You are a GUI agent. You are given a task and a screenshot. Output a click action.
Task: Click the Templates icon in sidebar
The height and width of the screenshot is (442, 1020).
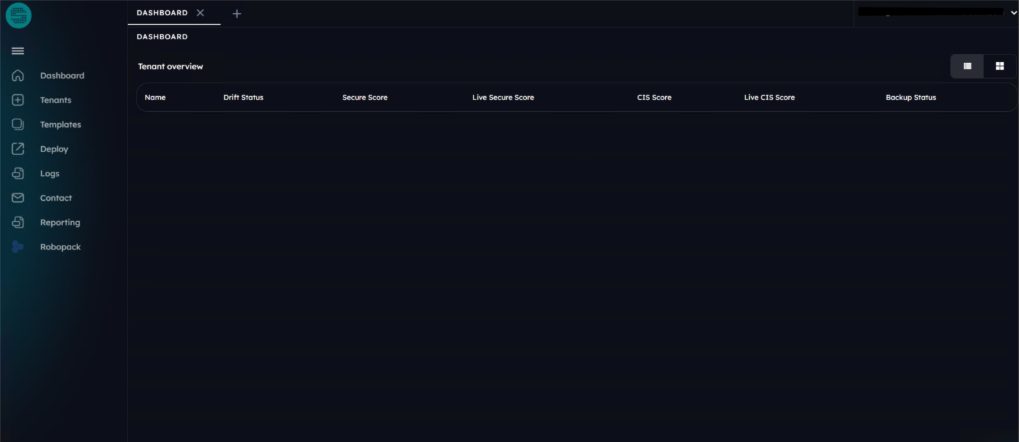[17, 125]
